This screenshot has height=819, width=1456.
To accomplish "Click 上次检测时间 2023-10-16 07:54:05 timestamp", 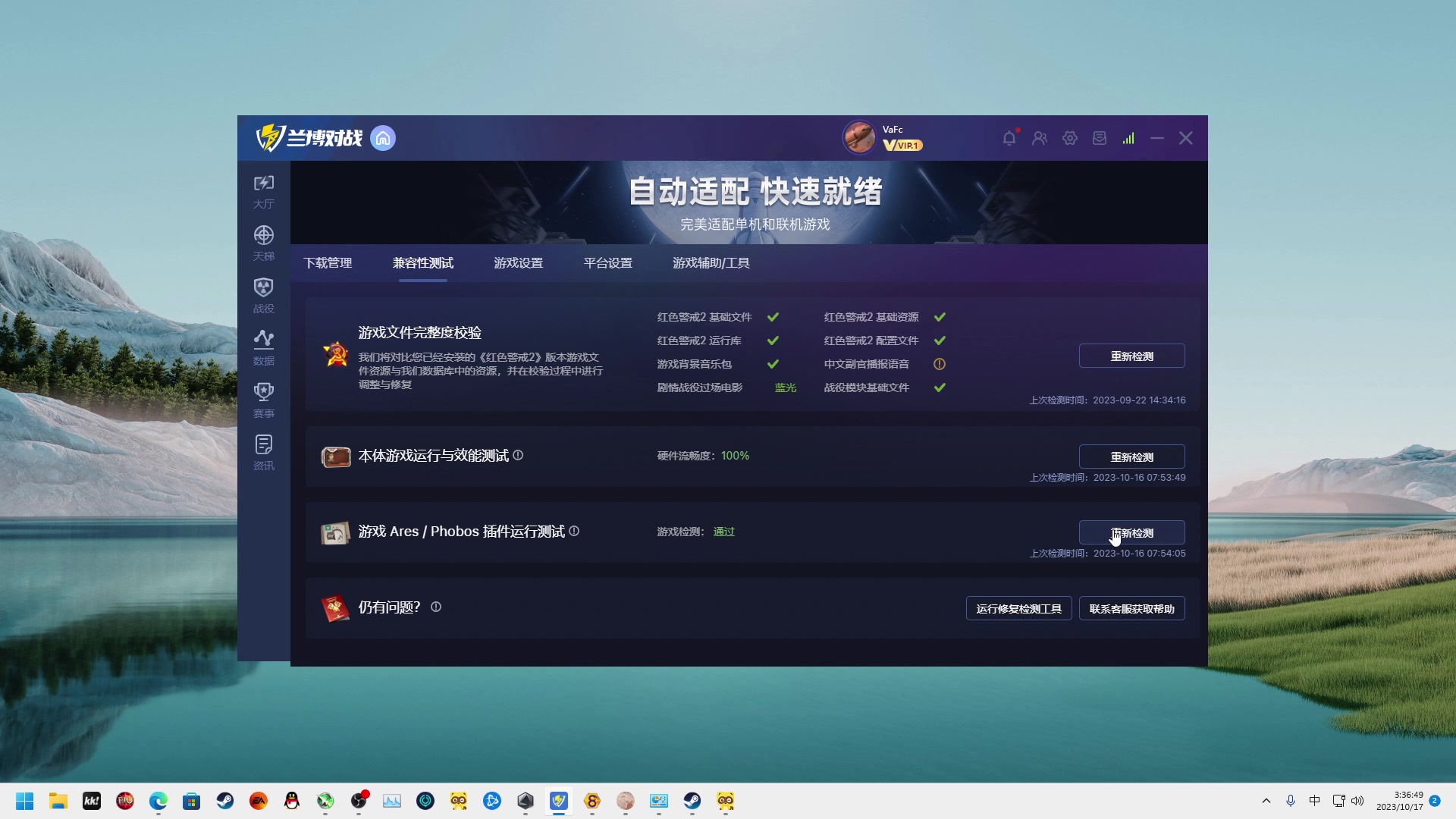I will [x=1107, y=554].
